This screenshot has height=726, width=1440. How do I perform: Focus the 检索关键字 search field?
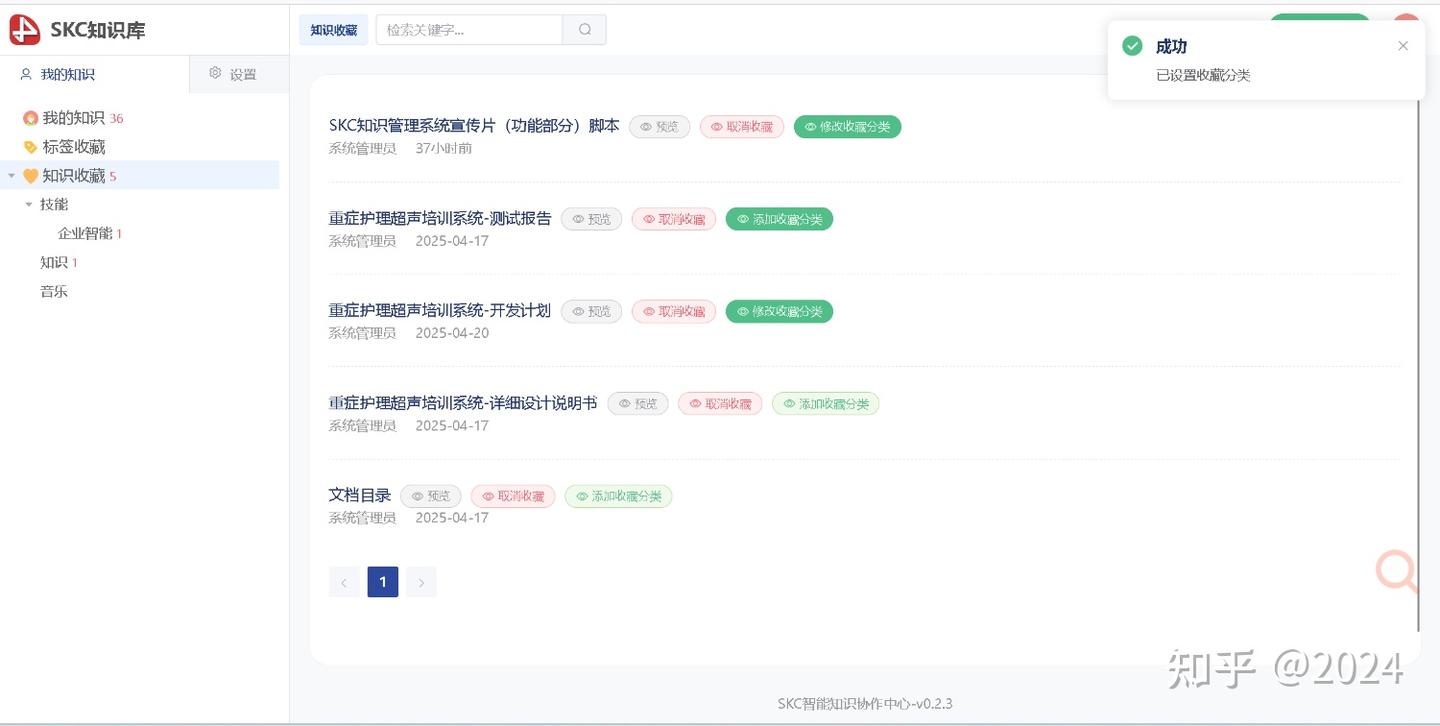click(469, 30)
